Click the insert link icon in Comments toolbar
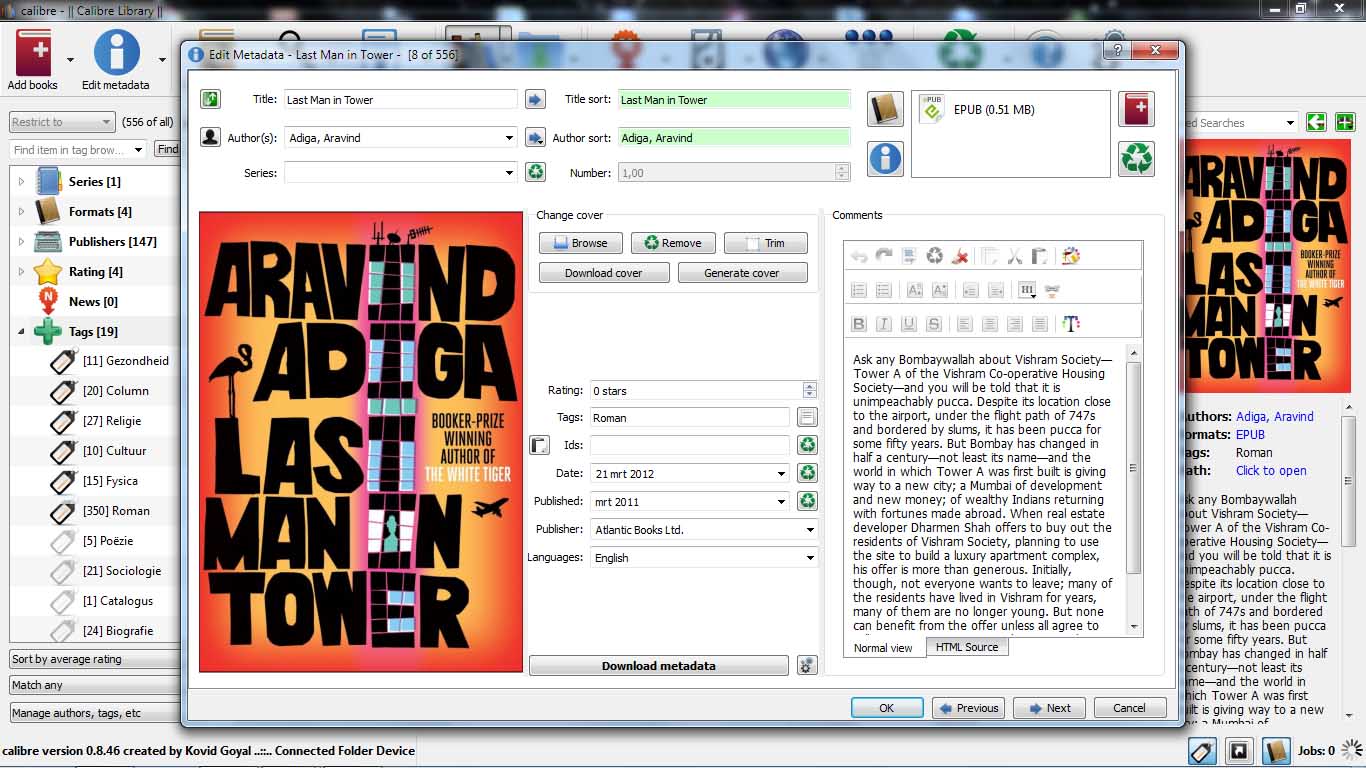The width and height of the screenshot is (1366, 768). (x=1051, y=290)
